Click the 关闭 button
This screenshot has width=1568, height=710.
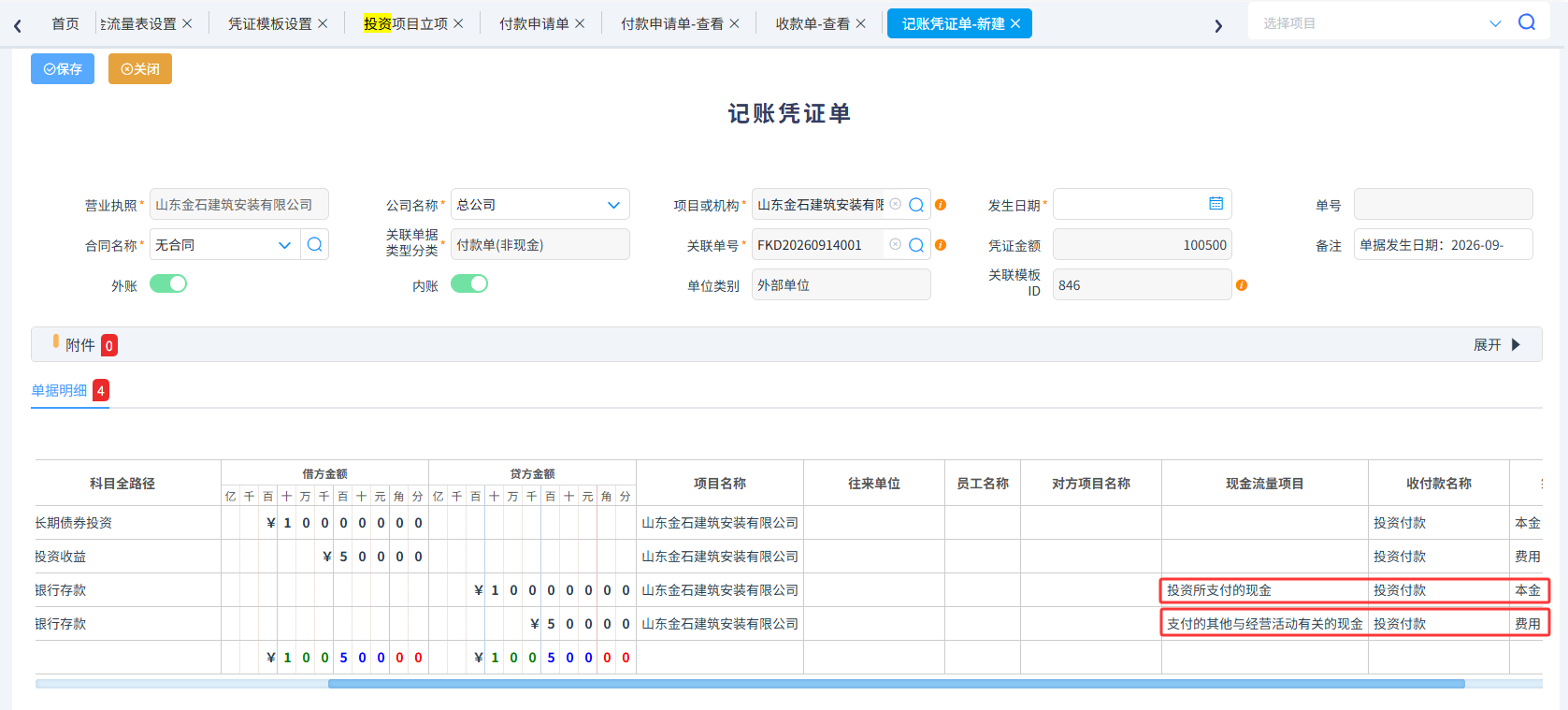140,69
